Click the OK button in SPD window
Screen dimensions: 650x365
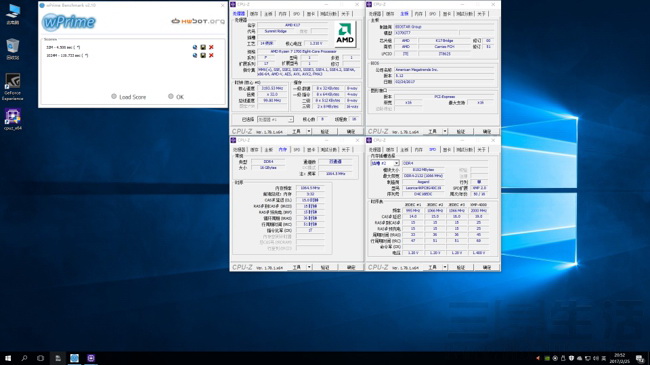(x=487, y=268)
